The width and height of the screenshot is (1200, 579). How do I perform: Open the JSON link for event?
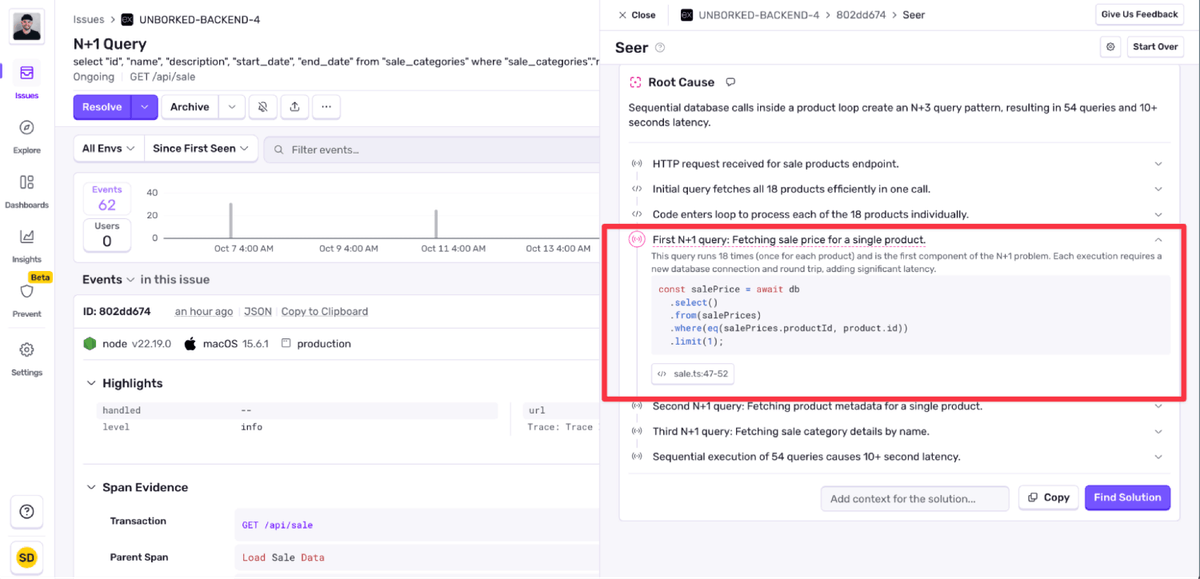tap(258, 311)
